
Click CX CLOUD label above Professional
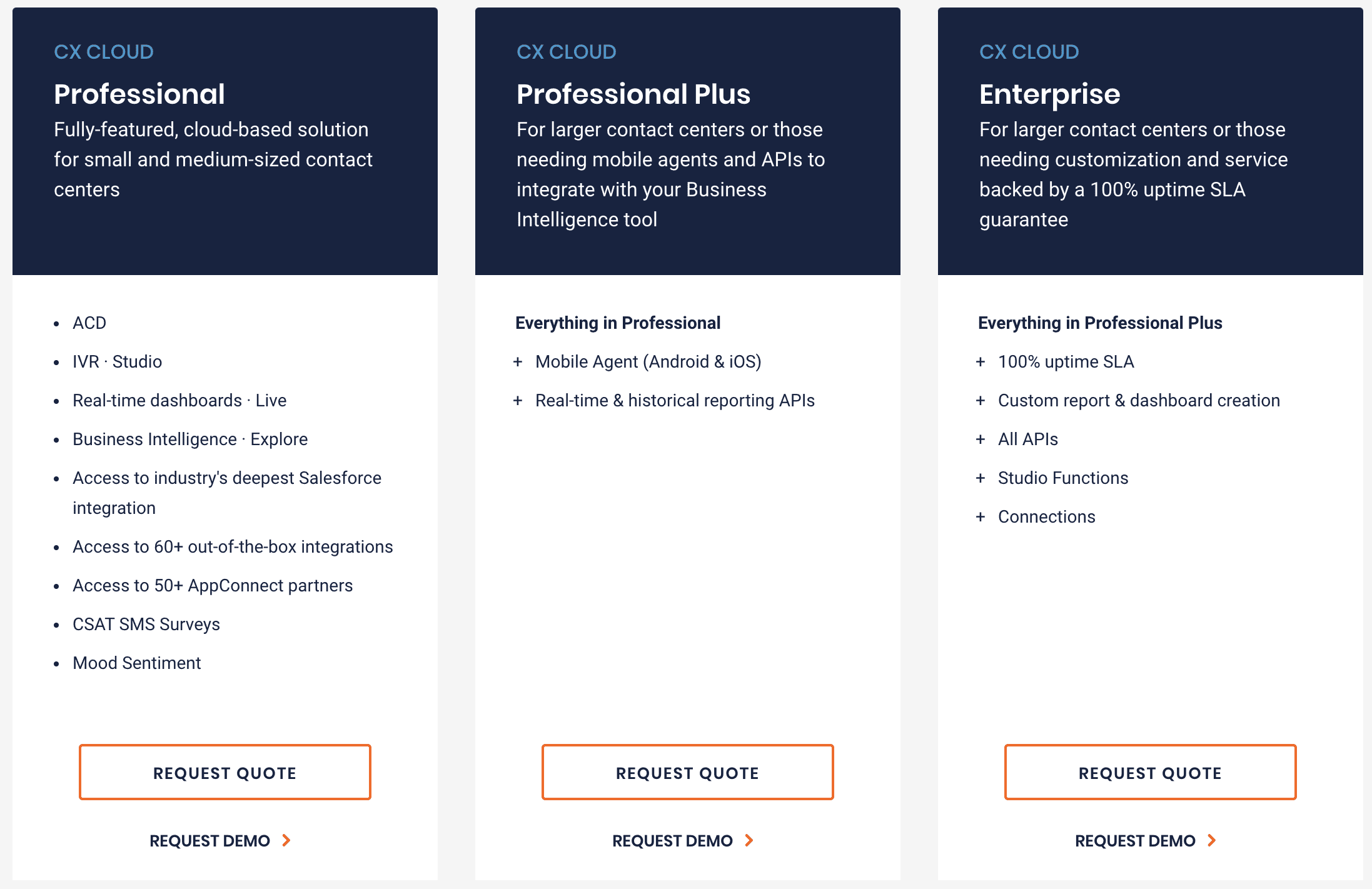[104, 52]
